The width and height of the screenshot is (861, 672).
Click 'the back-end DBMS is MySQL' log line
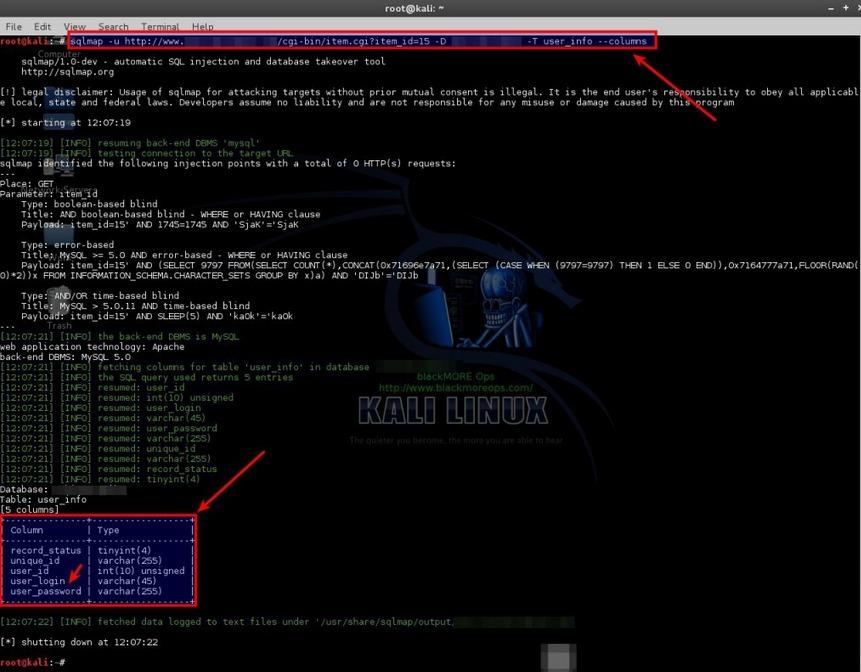119,337
